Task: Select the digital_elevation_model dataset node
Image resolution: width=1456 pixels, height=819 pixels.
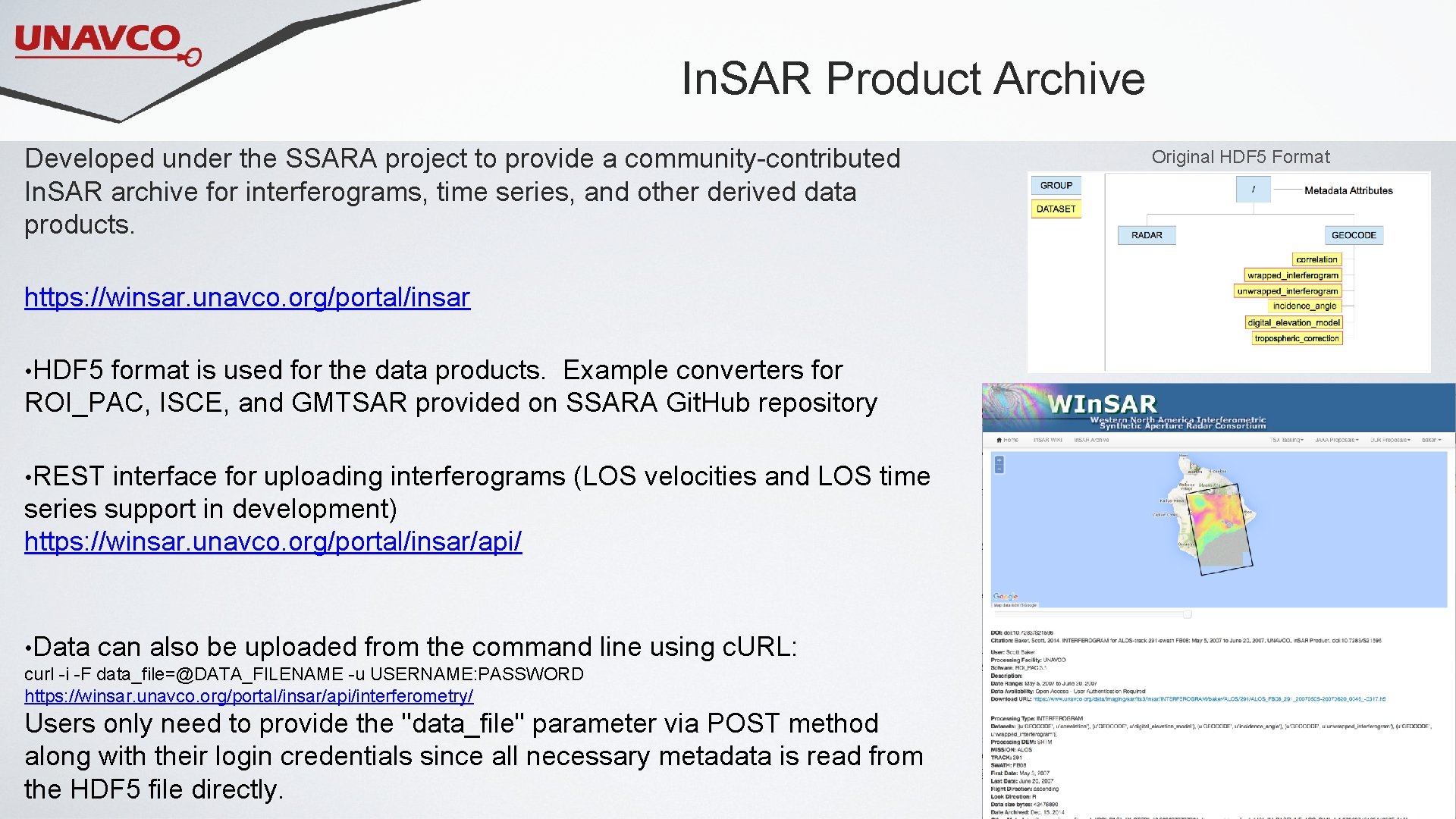Action: point(1294,322)
